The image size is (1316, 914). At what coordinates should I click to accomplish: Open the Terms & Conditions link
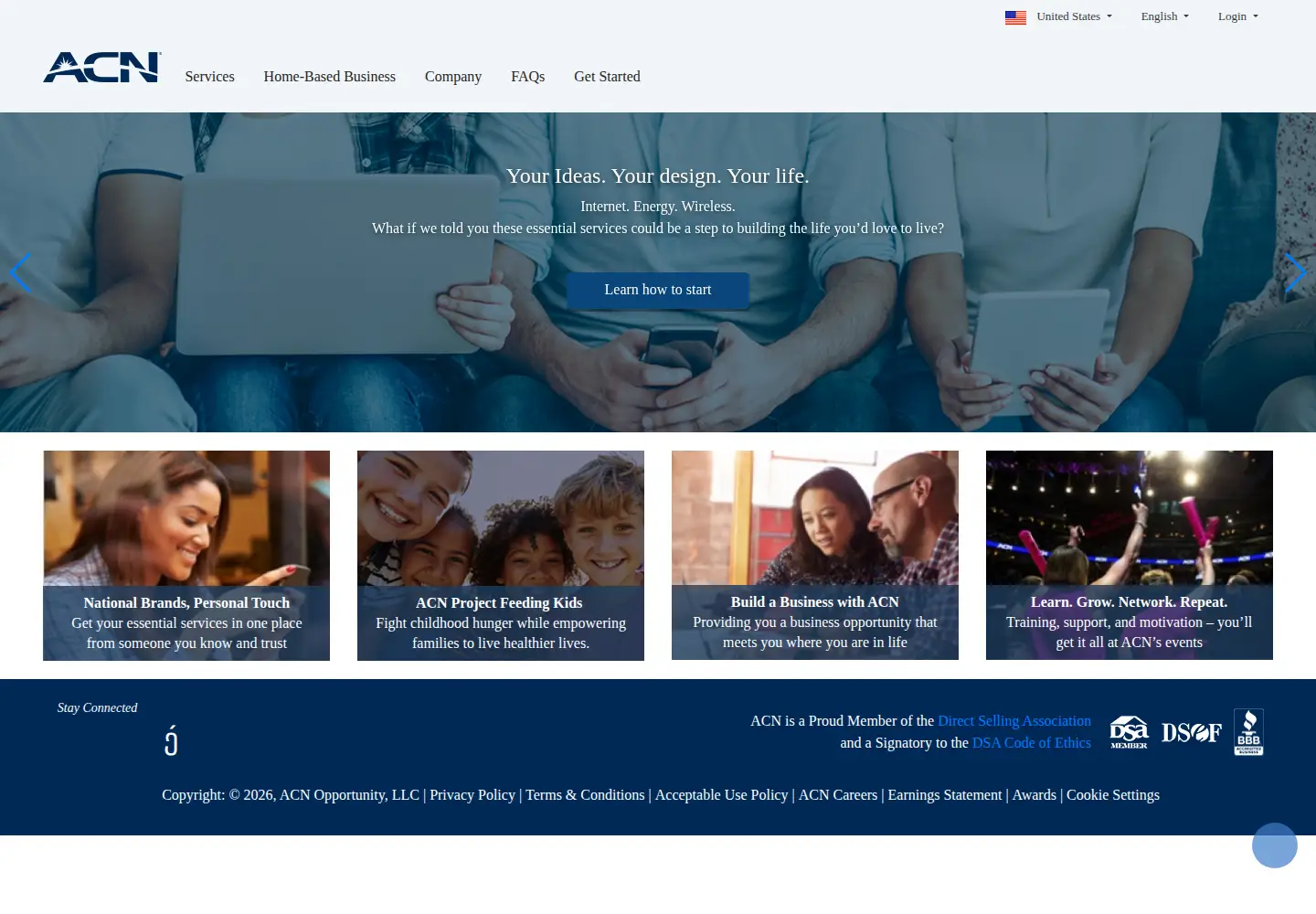[585, 795]
